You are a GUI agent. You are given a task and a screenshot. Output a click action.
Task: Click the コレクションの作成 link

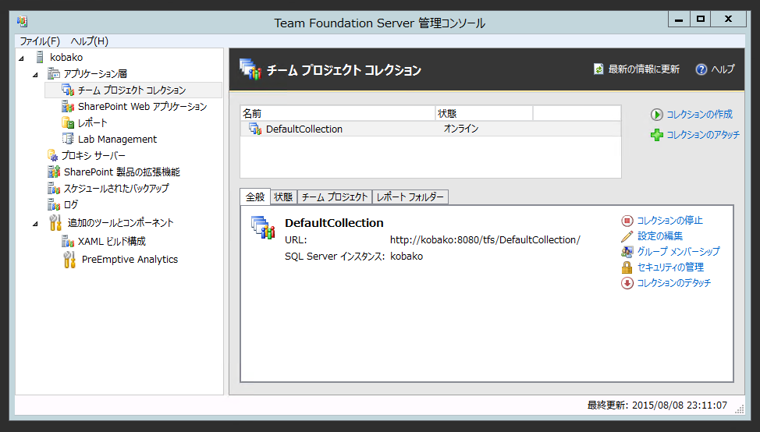699,114
